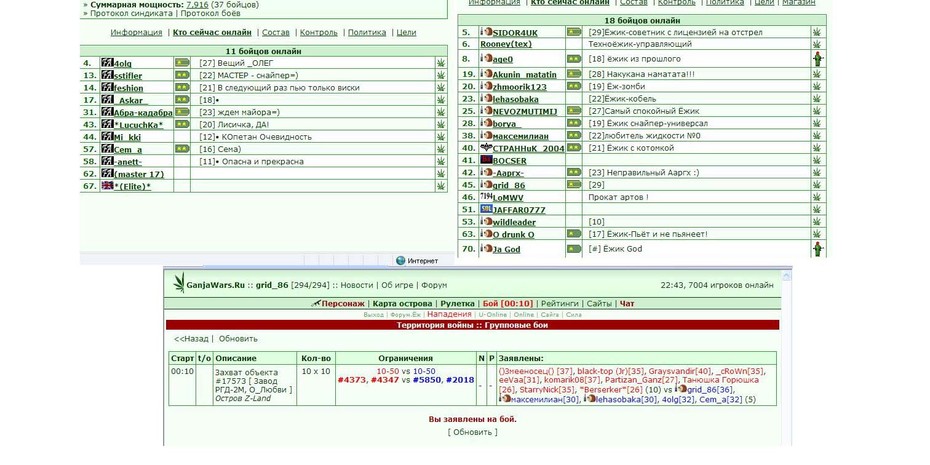The width and height of the screenshot is (930, 465).
Task: Open the Протокол синдиката link
Action: click(x=132, y=13)
